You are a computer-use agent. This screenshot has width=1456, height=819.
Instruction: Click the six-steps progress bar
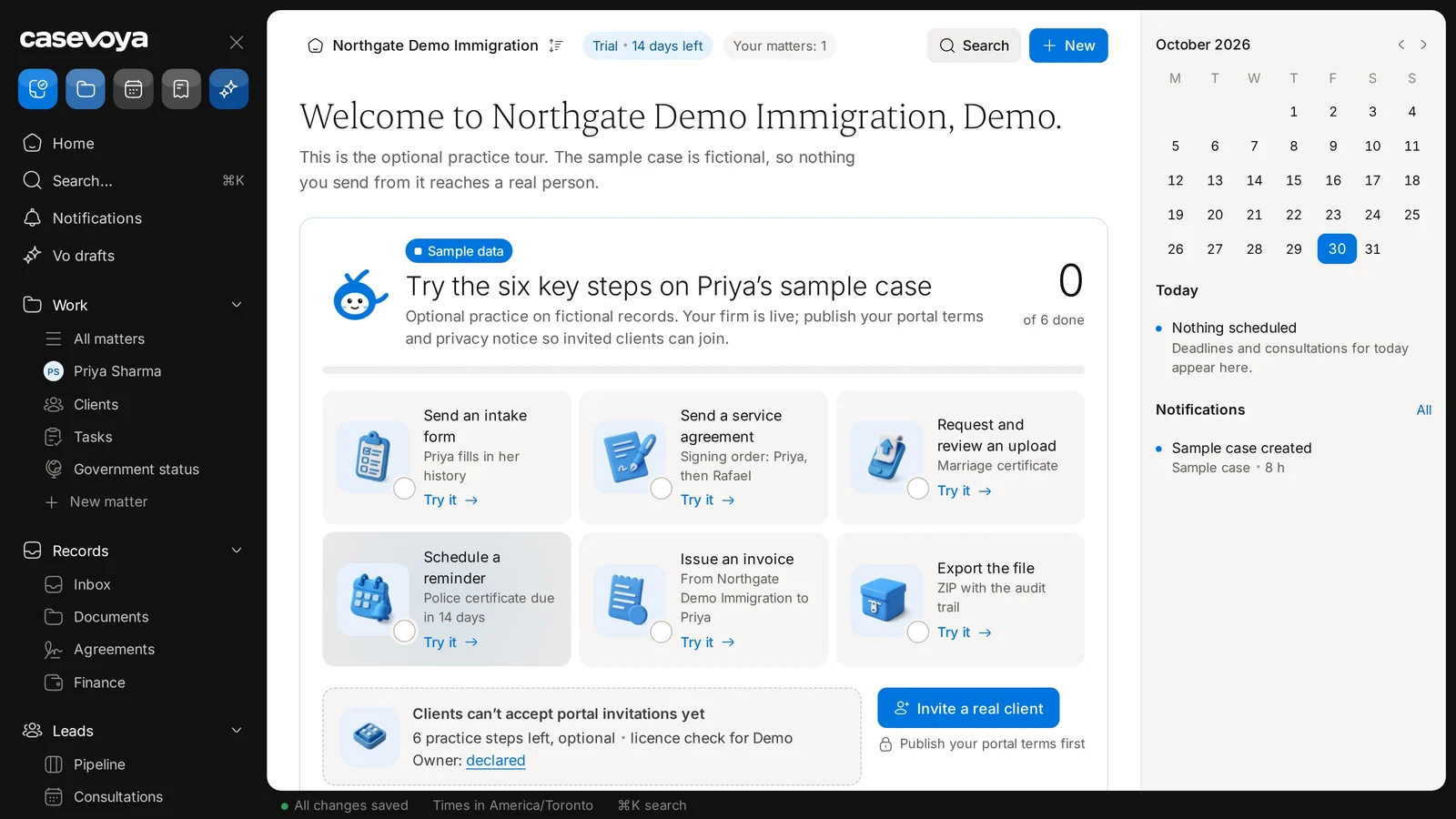click(703, 370)
